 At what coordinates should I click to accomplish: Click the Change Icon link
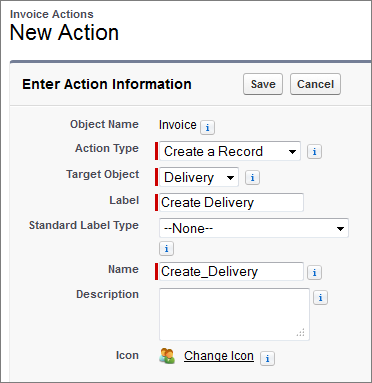(219, 356)
